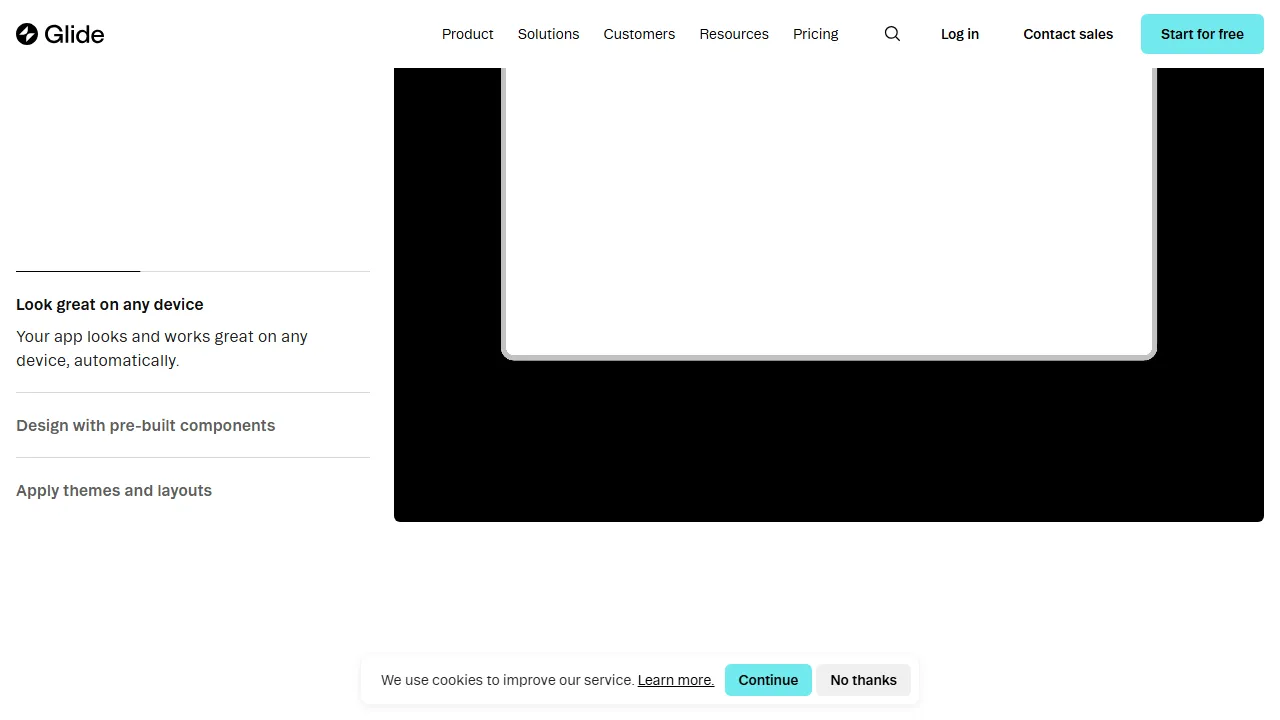
Task: Open the Solutions navigation menu
Action: tap(548, 34)
